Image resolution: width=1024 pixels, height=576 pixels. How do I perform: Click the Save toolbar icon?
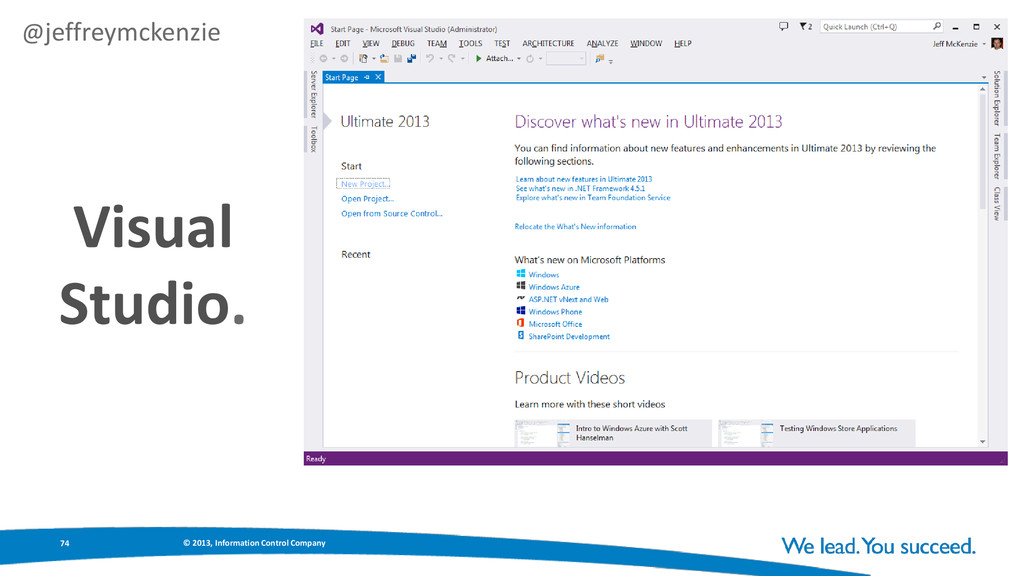coord(398,59)
